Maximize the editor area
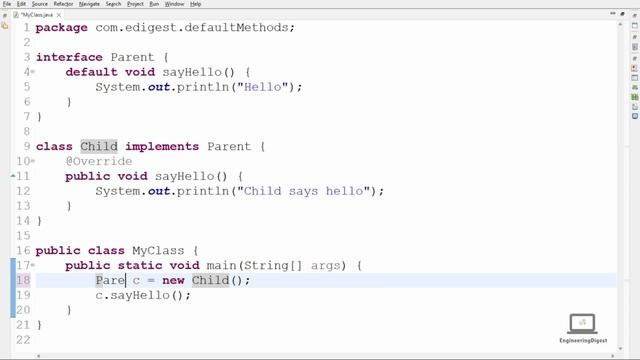The image size is (640, 360). tap(622, 14)
